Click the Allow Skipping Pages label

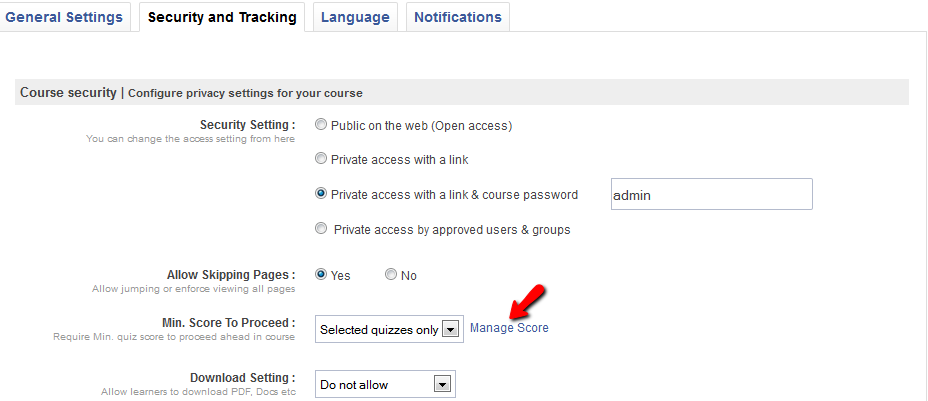pyautogui.click(x=231, y=274)
